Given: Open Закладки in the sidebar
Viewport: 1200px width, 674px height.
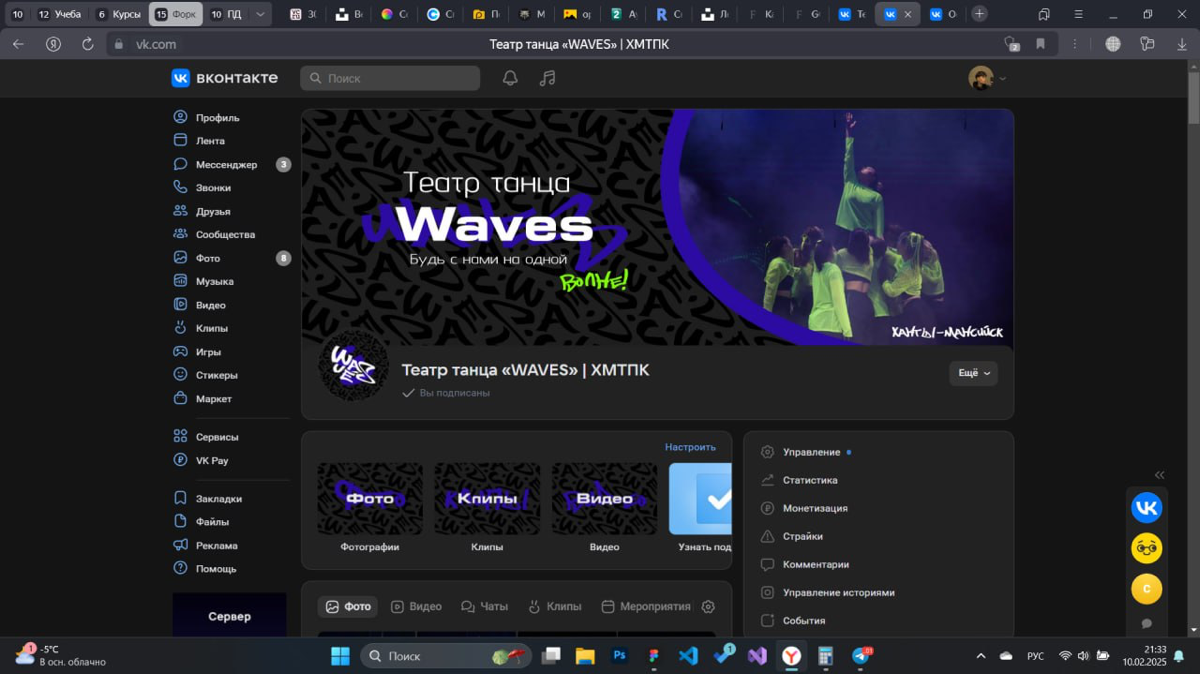Looking at the screenshot, I should pyautogui.click(x=207, y=498).
